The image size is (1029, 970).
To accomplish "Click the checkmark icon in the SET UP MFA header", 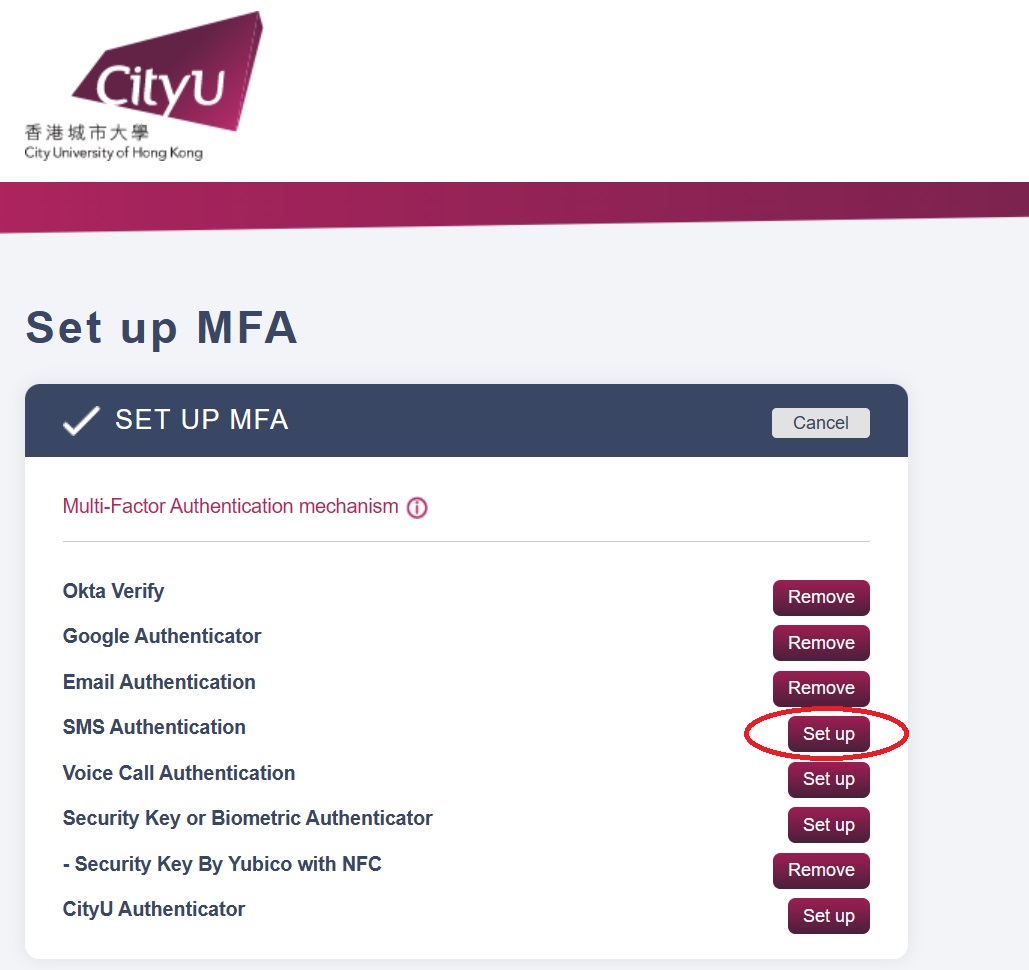I will [x=80, y=420].
